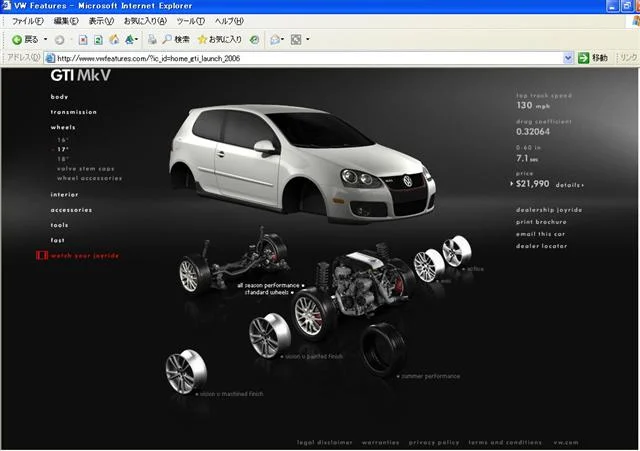Choose the 17" wheel size option
This screenshot has width=640, height=451.
[x=63, y=149]
